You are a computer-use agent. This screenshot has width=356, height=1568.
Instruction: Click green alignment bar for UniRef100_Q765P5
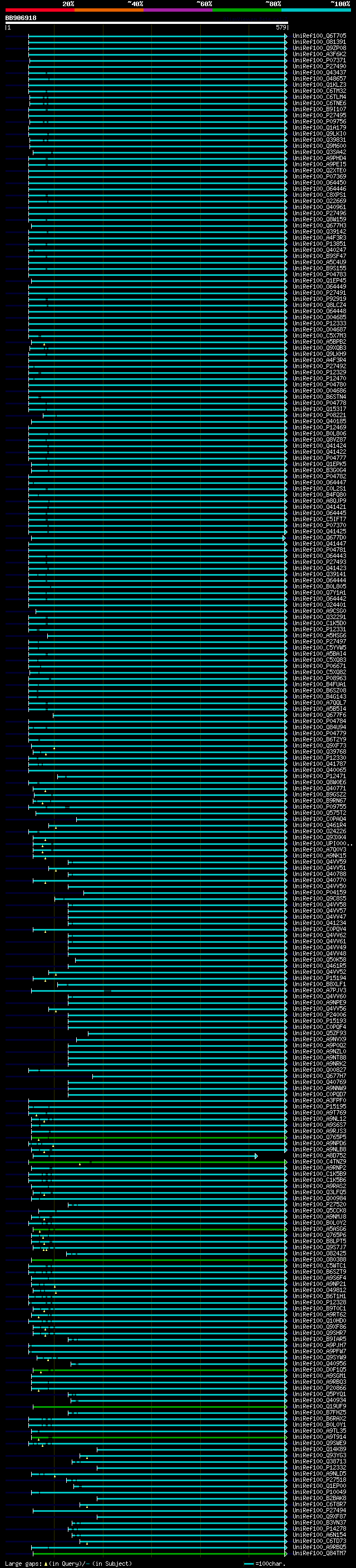[160, 1137]
